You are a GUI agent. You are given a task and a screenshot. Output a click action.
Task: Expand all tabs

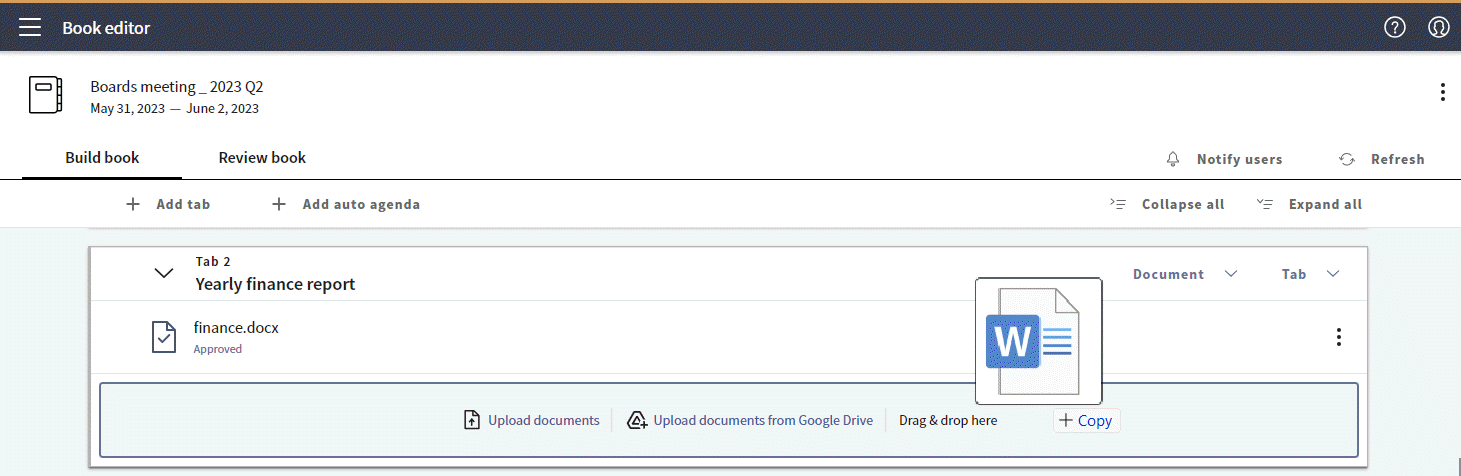pos(1310,204)
